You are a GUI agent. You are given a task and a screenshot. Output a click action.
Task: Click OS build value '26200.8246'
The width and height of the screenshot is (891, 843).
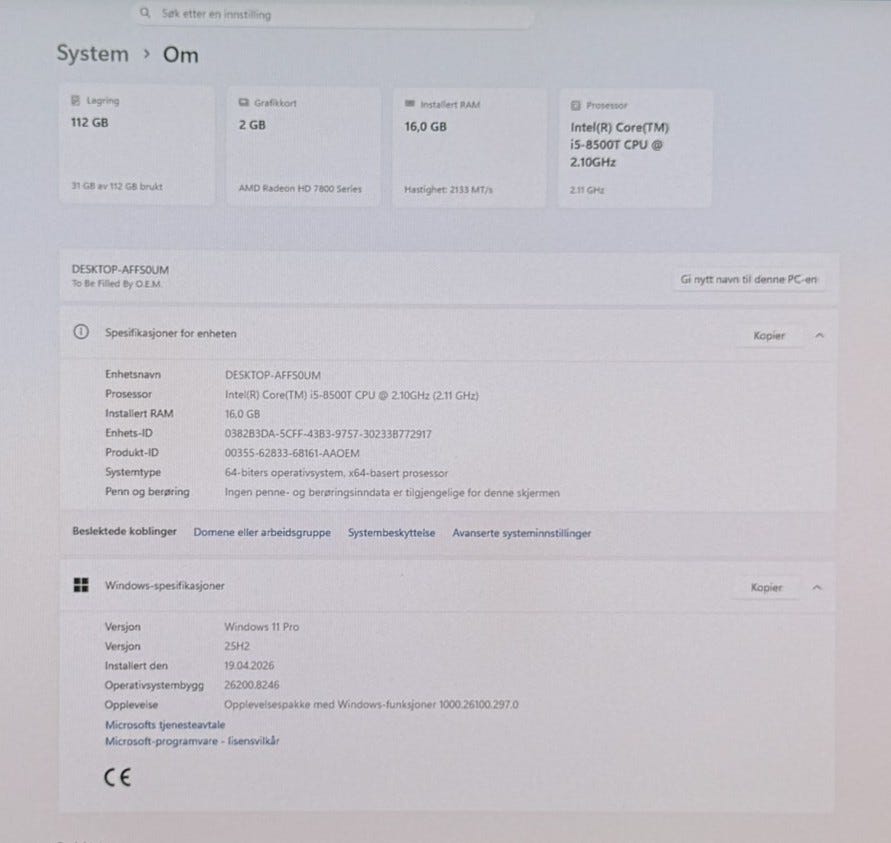point(252,685)
